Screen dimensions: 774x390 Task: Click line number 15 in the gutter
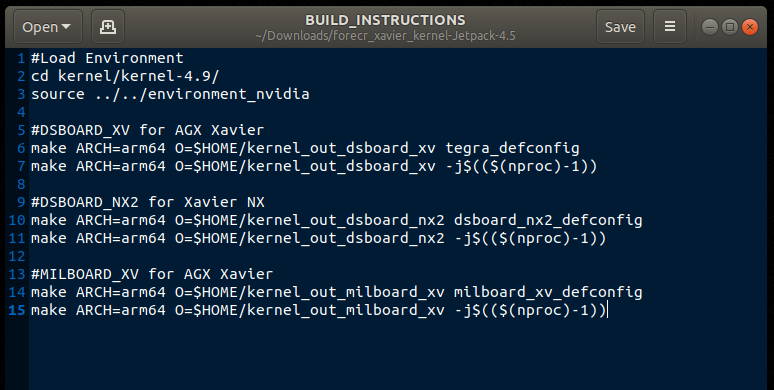[16, 310]
